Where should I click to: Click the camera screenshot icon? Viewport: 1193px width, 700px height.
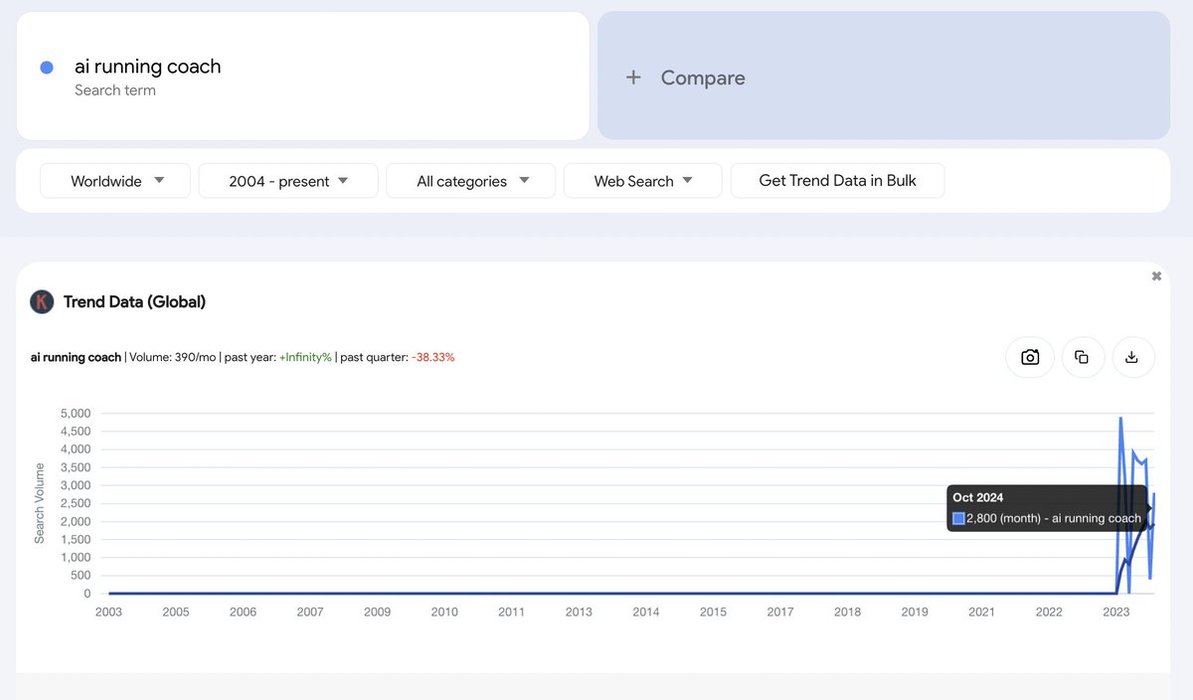tap(1030, 357)
